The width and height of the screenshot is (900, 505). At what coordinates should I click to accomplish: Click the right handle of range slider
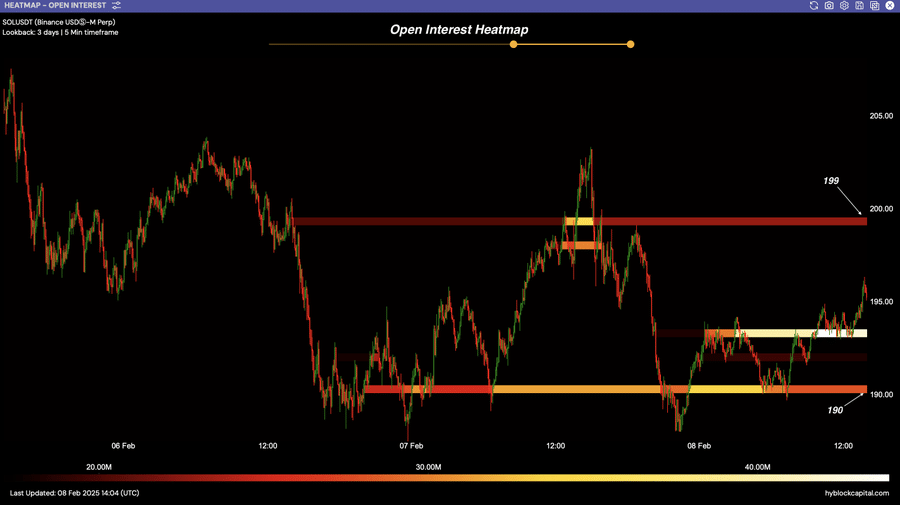[630, 44]
